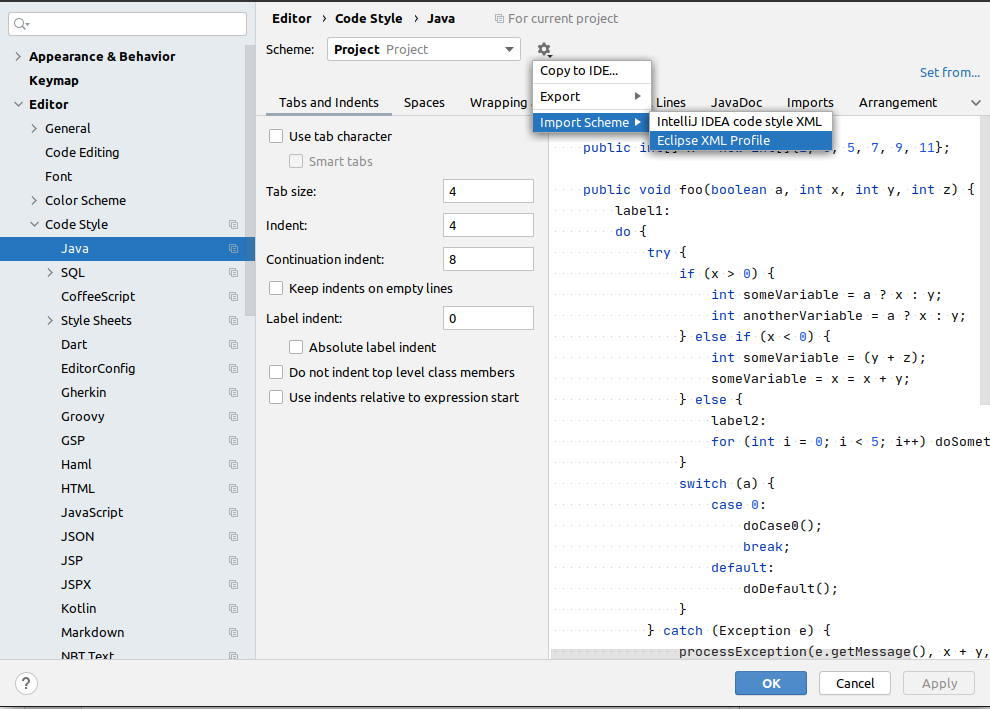Click project-level icon on HTML row
Viewport: 990px width, 709px height.
tap(234, 489)
